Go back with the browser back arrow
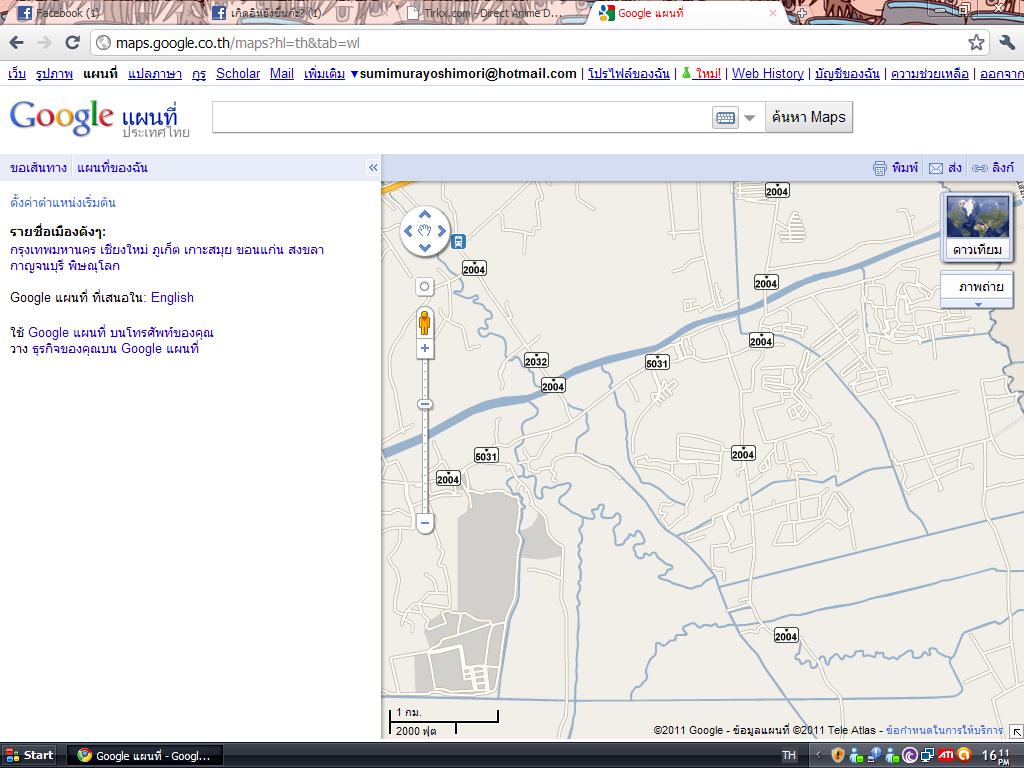Image resolution: width=1024 pixels, height=768 pixels. click(x=16, y=43)
